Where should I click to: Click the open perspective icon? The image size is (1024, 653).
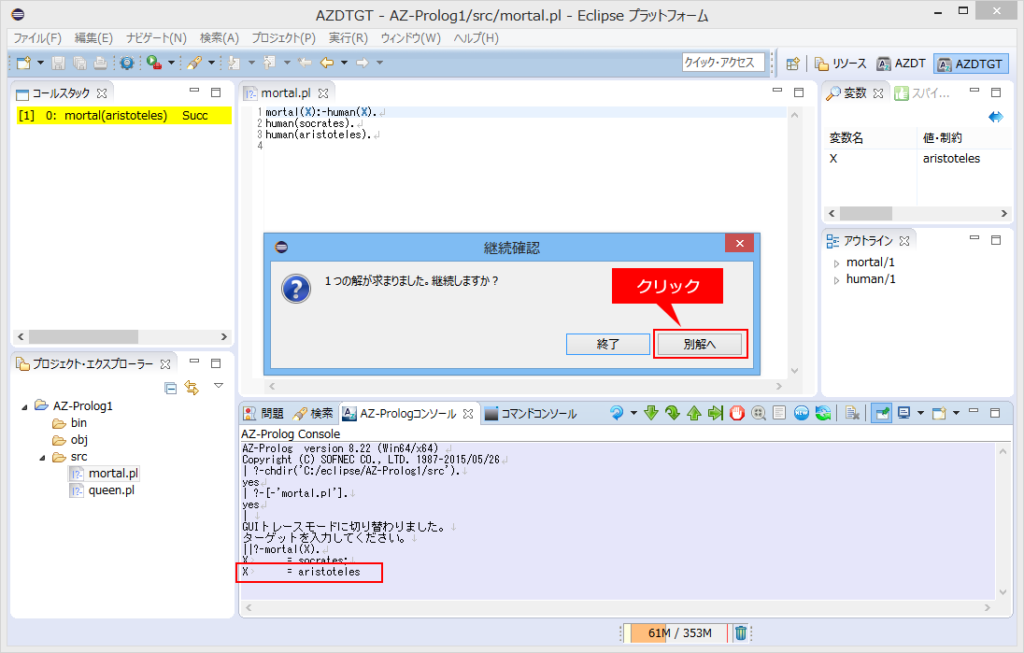pos(792,63)
